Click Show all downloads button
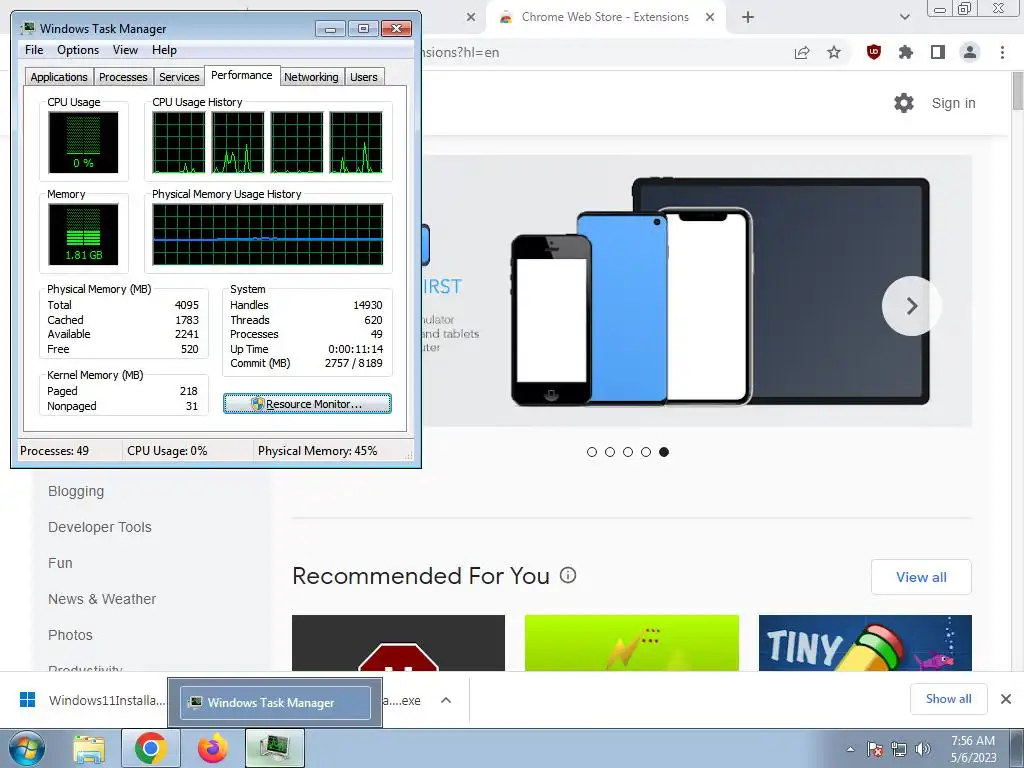The height and width of the screenshot is (768, 1024). coord(948,699)
